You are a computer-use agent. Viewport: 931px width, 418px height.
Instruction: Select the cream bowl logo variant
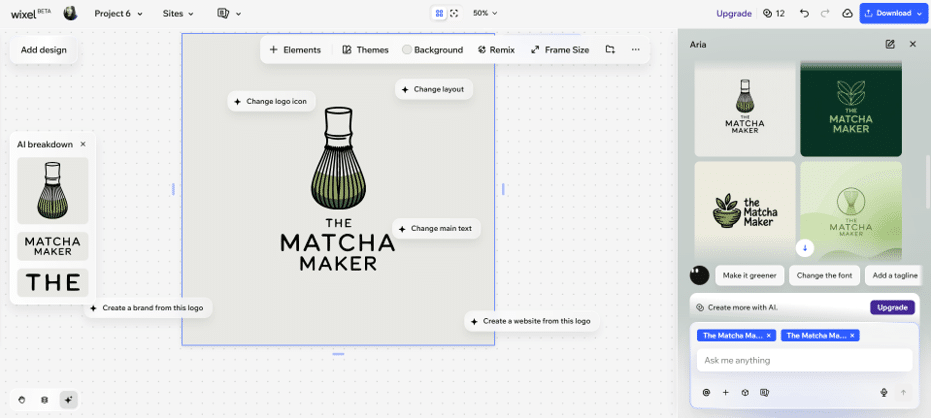[x=745, y=211]
